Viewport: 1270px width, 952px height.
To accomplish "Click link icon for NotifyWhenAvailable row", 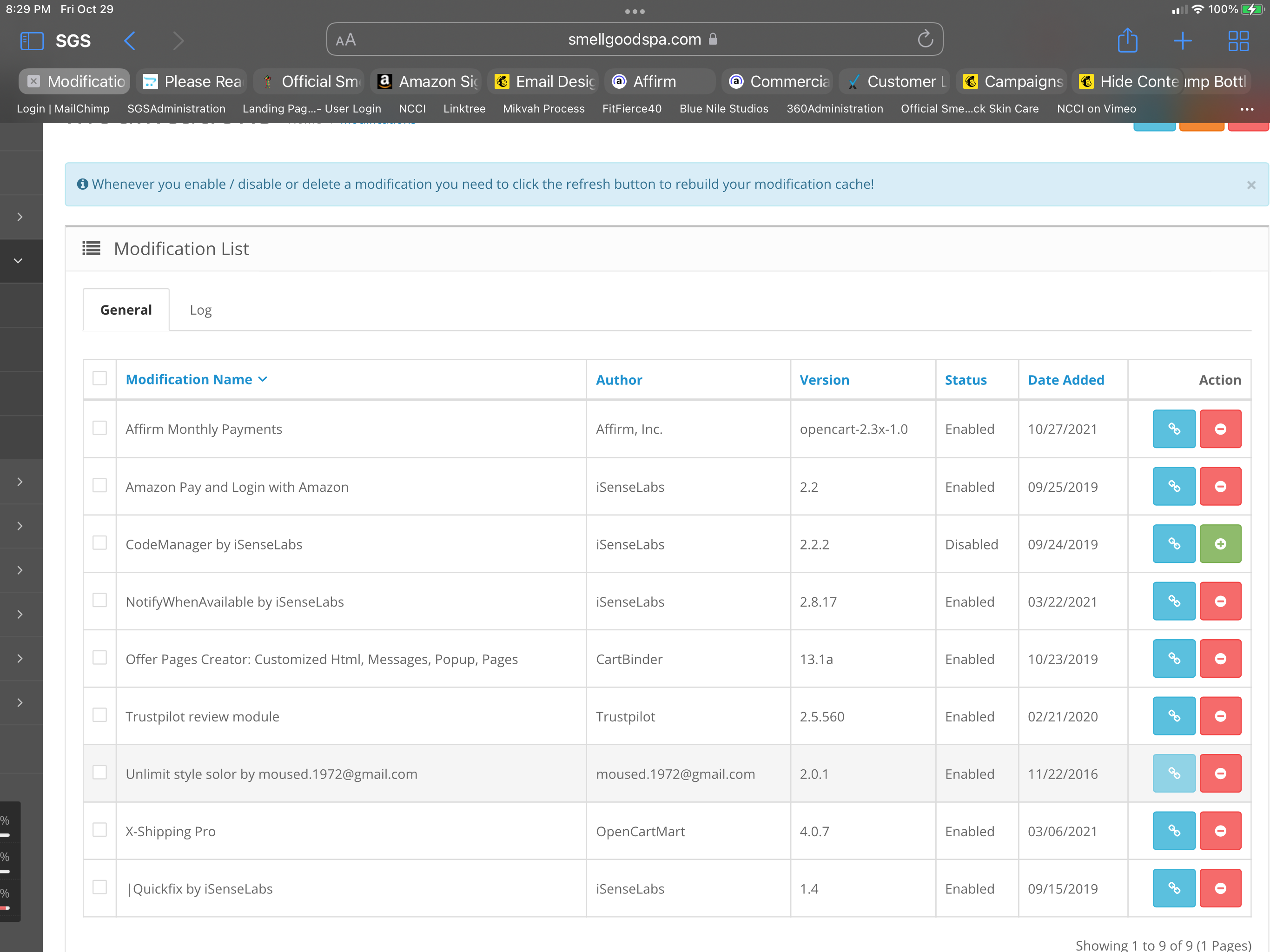I will (x=1174, y=601).
